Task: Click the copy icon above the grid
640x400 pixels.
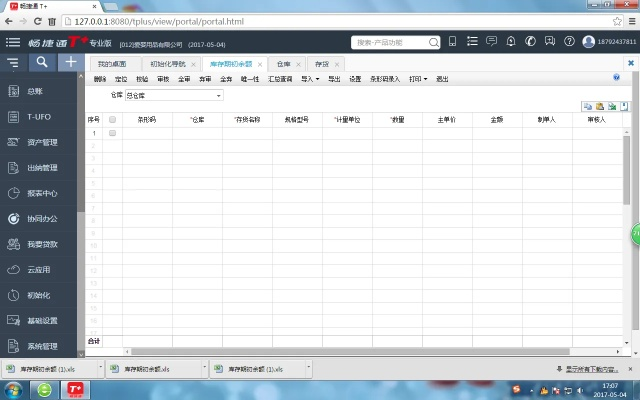Action: (588, 107)
